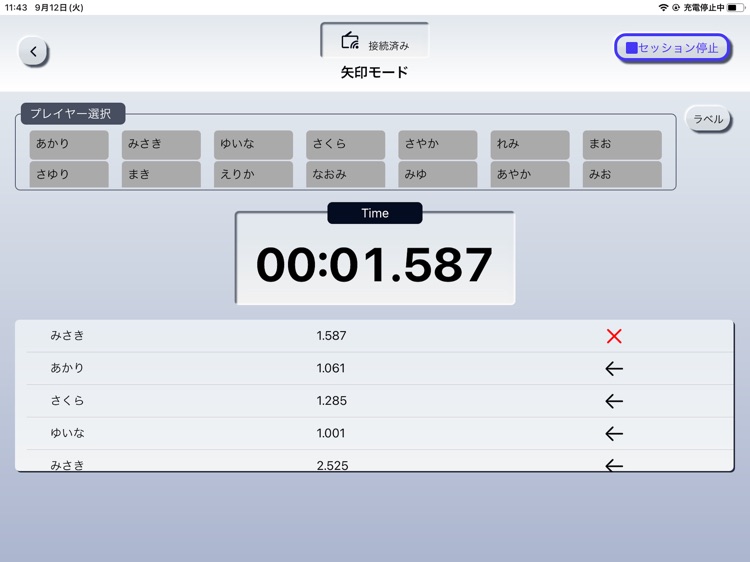
Task: Tap the 9月12日(火) date in the status bar
Action: [59, 7]
